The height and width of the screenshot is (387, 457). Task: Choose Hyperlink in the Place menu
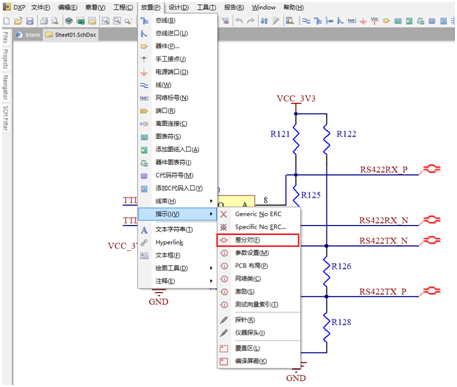coord(177,242)
